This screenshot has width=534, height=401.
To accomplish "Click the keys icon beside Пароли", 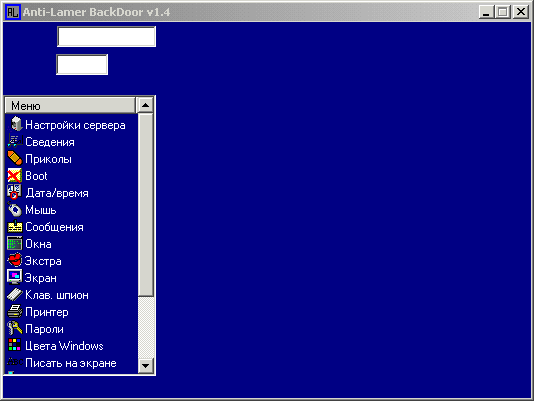I will pyautogui.click(x=15, y=328).
